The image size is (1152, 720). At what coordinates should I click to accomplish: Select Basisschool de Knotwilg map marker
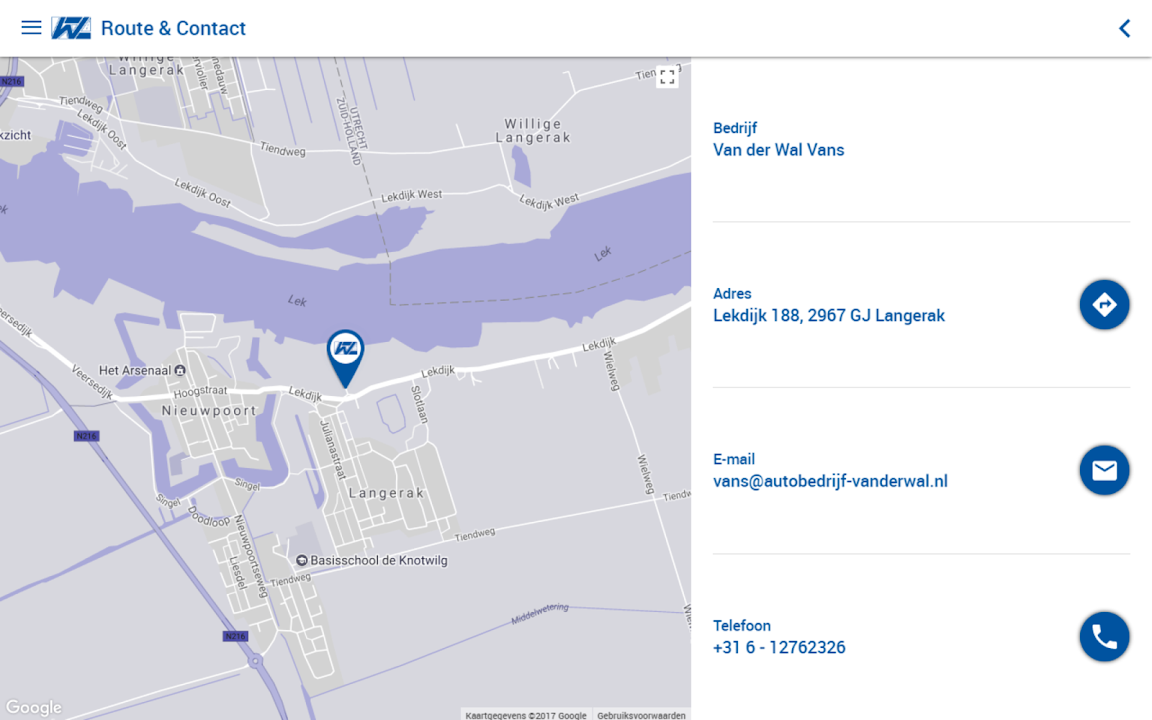(302, 561)
